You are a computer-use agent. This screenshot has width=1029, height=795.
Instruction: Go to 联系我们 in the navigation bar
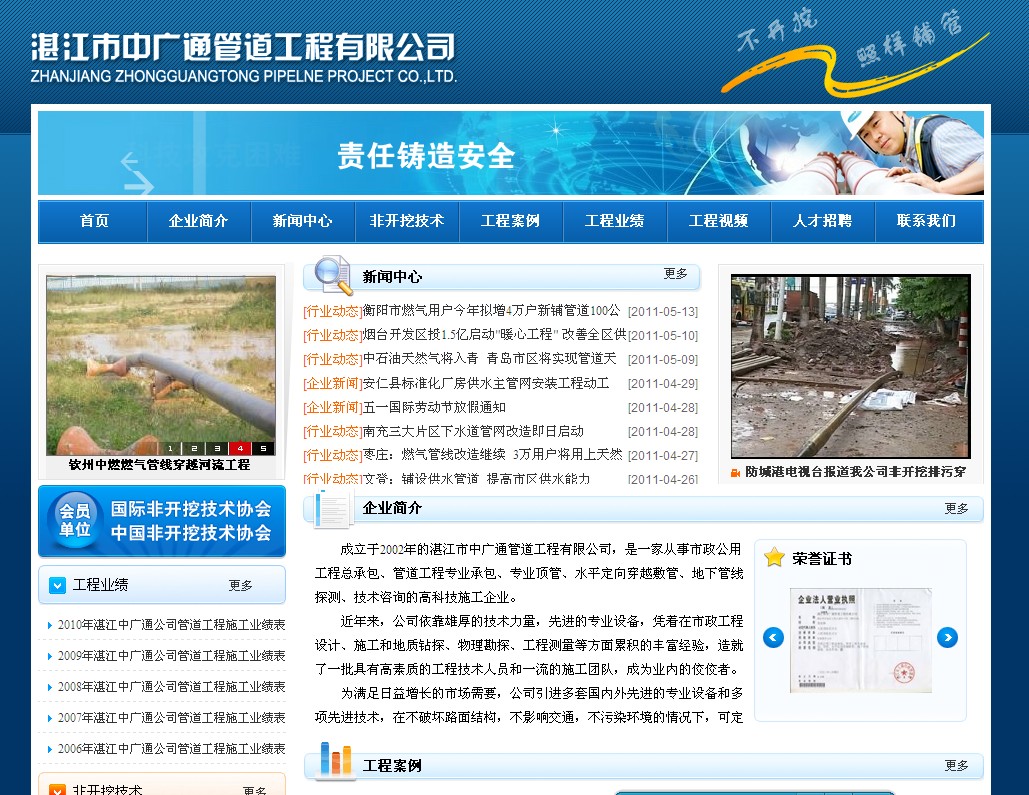pos(926,221)
